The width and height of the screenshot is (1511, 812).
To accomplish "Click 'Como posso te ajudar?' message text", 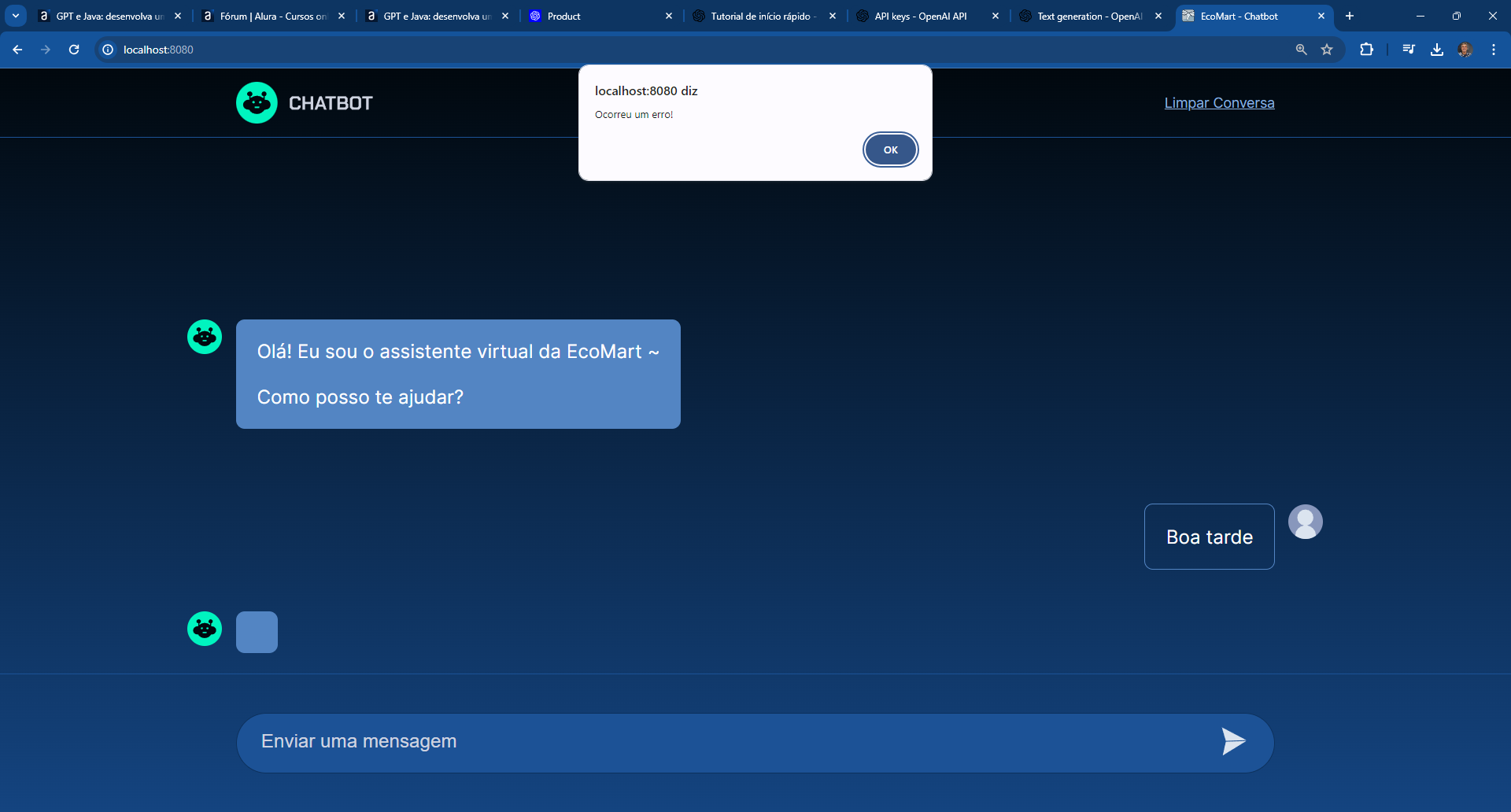I will (x=360, y=397).
